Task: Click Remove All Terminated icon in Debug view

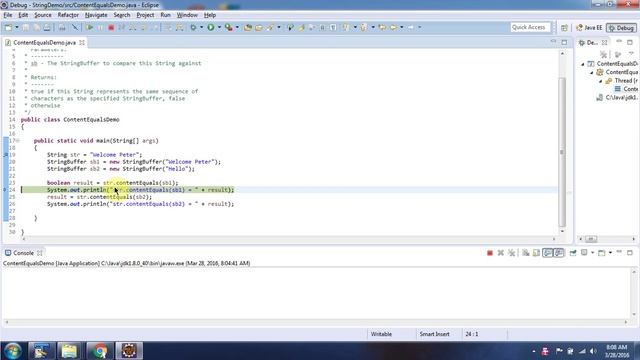Action: tap(603, 54)
